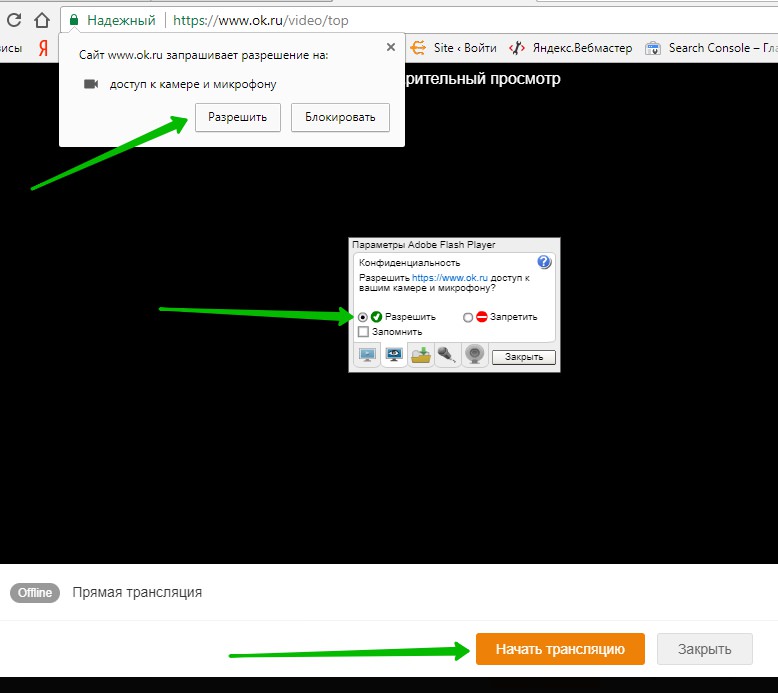Open Flash microphone settings tab
Image resolution: width=778 pixels, height=693 pixels.
click(x=447, y=355)
